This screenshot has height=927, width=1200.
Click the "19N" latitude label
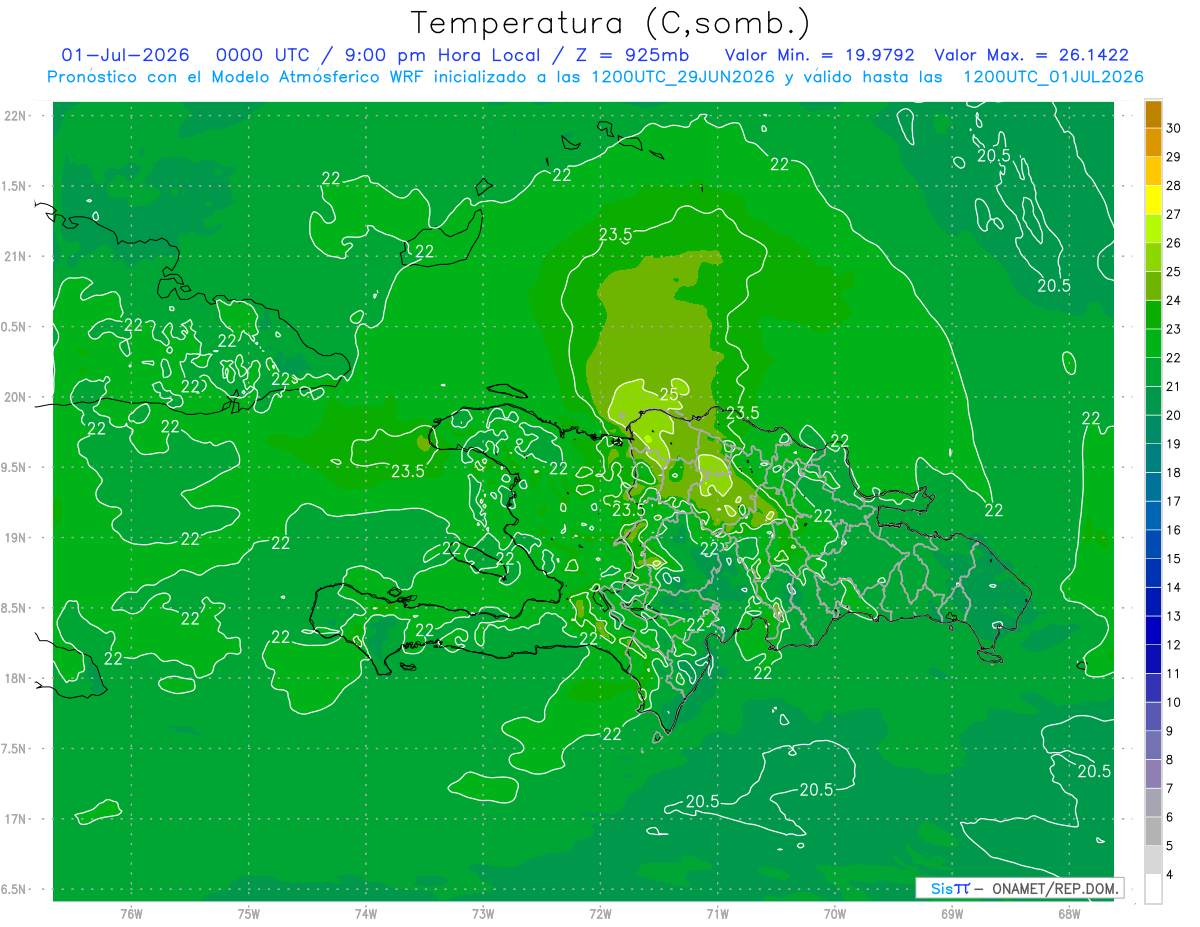pos(14,538)
